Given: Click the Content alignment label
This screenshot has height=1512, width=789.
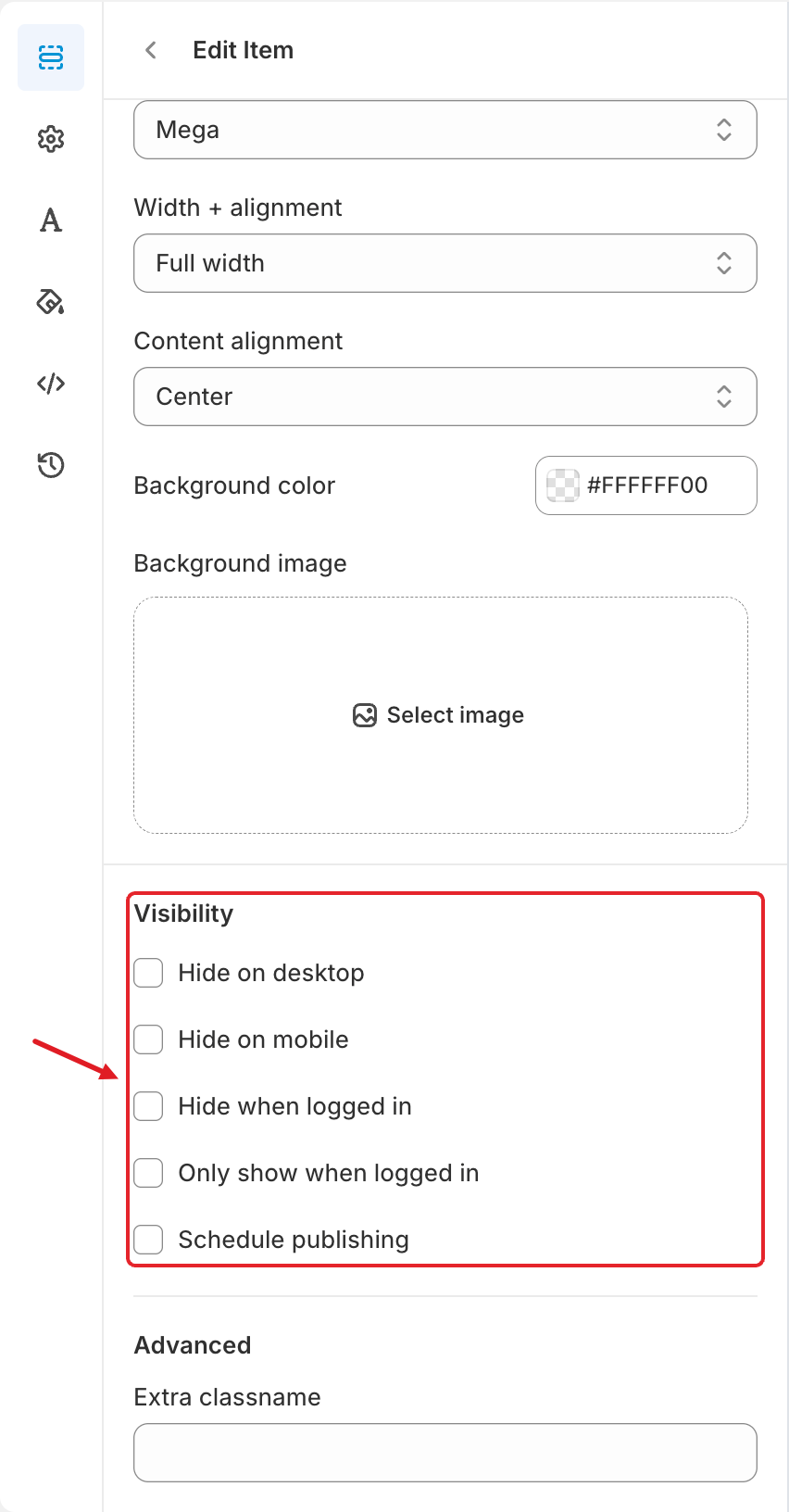Looking at the screenshot, I should (238, 341).
